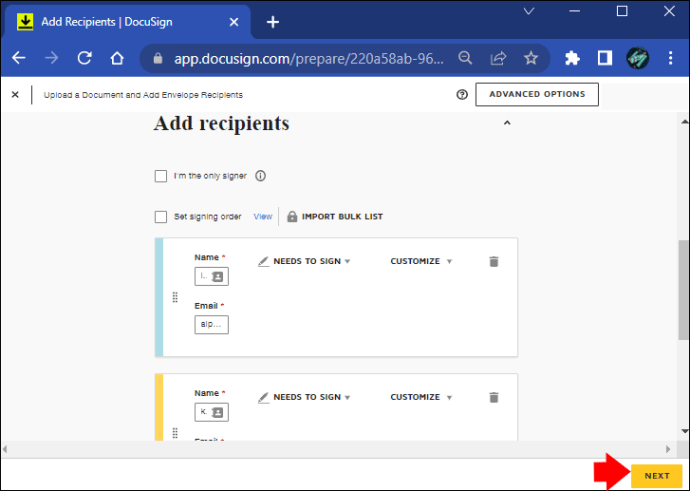Click the scroll up arrow
The height and width of the screenshot is (491, 690).
tap(684, 121)
